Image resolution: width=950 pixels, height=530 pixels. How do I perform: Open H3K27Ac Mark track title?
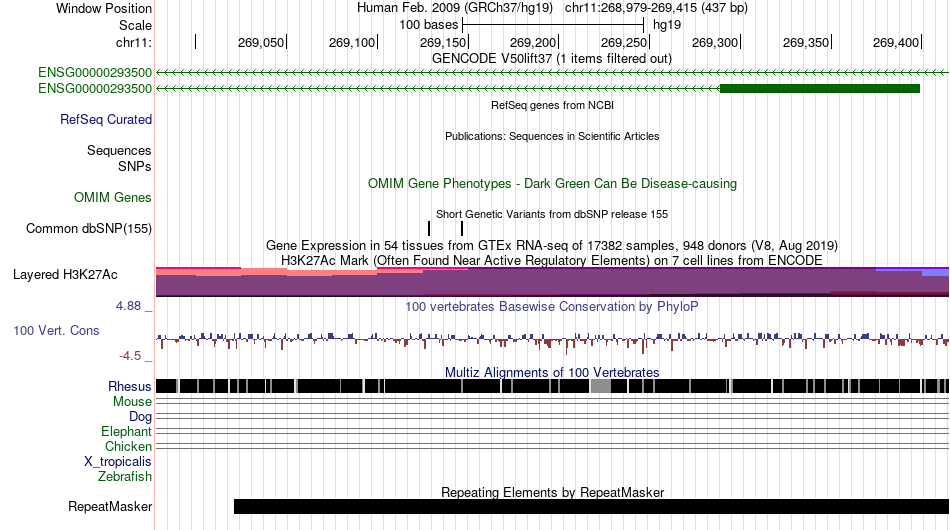(x=552, y=260)
